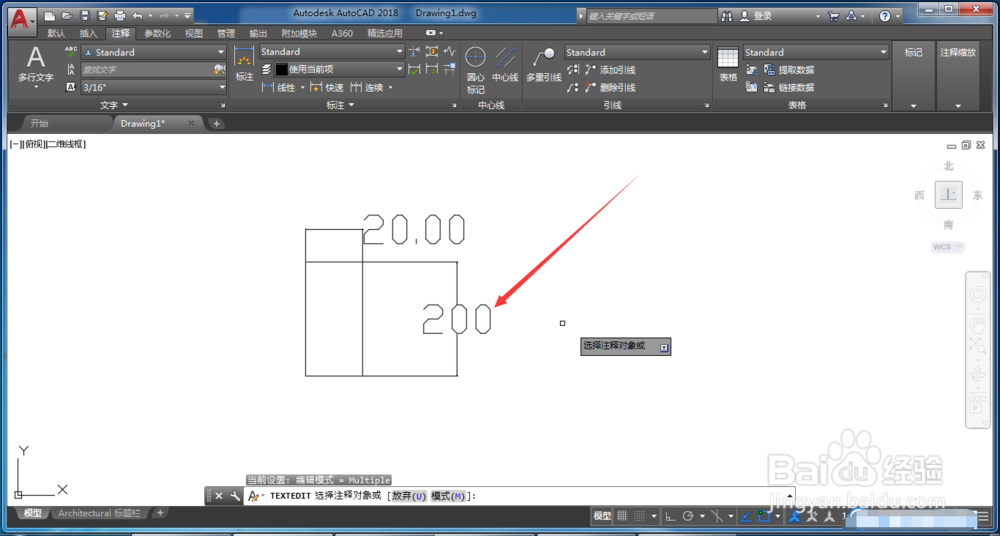Click the Center Mark (圆心标记) tool
This screenshot has width=1000, height=536.
coord(475,69)
